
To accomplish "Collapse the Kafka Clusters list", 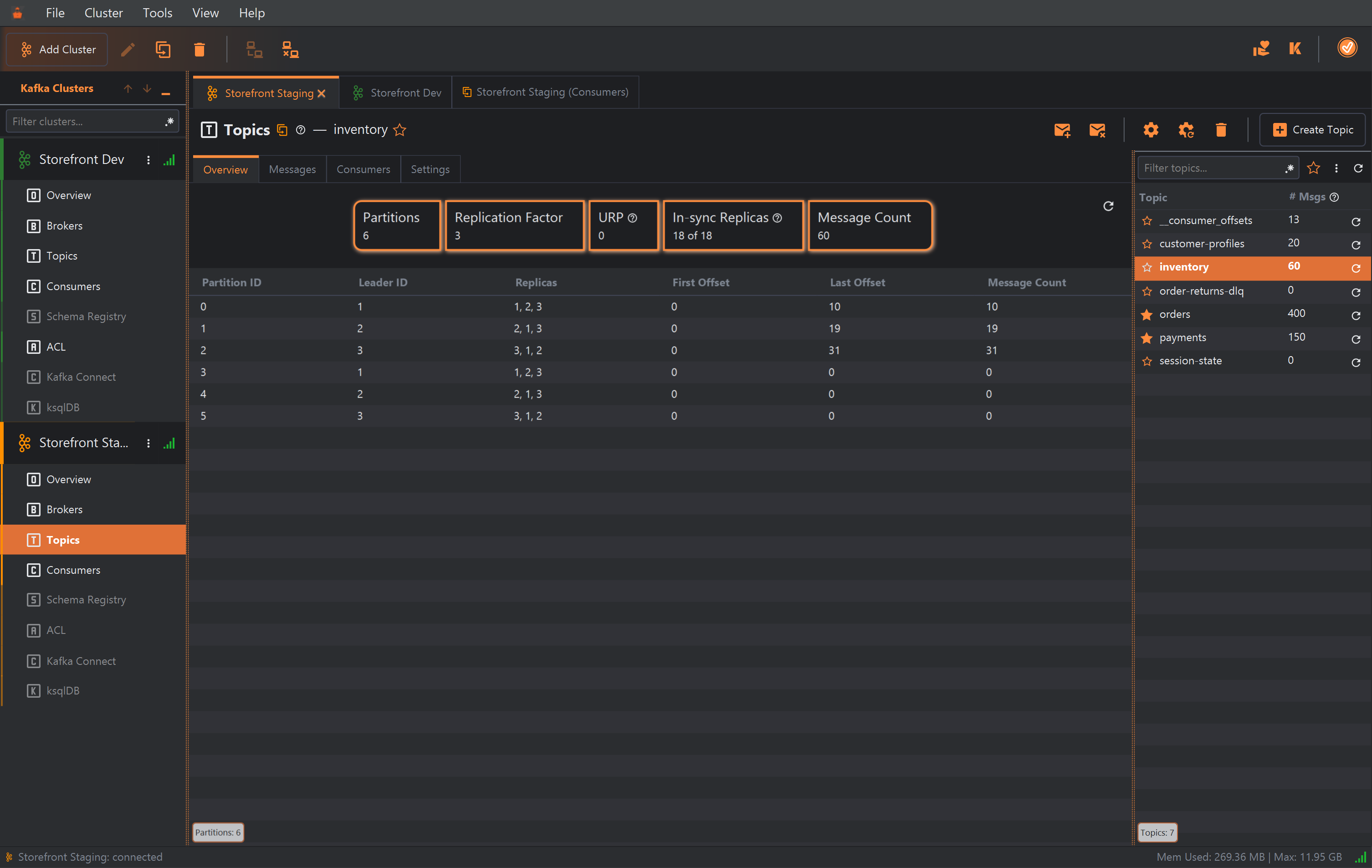I will (x=166, y=93).
